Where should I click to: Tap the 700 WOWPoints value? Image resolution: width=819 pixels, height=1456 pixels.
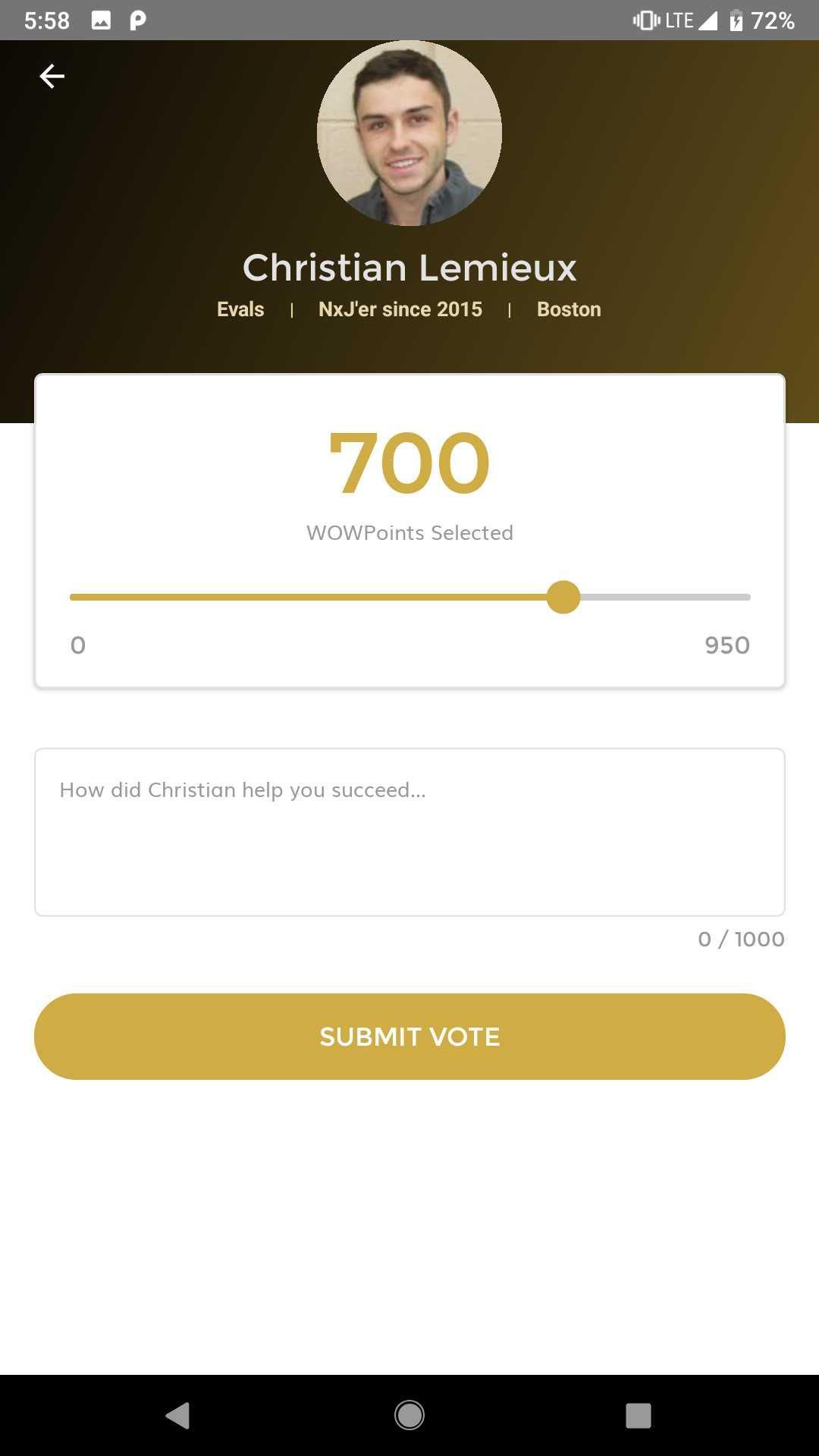(x=409, y=463)
